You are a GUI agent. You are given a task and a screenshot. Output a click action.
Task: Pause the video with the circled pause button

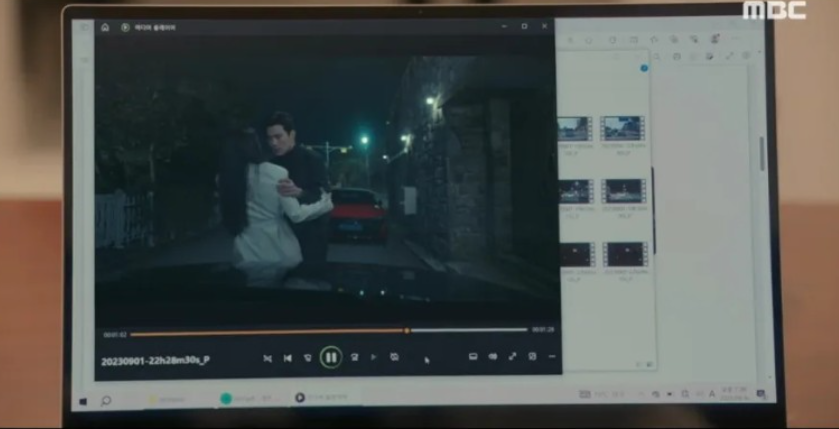click(331, 357)
